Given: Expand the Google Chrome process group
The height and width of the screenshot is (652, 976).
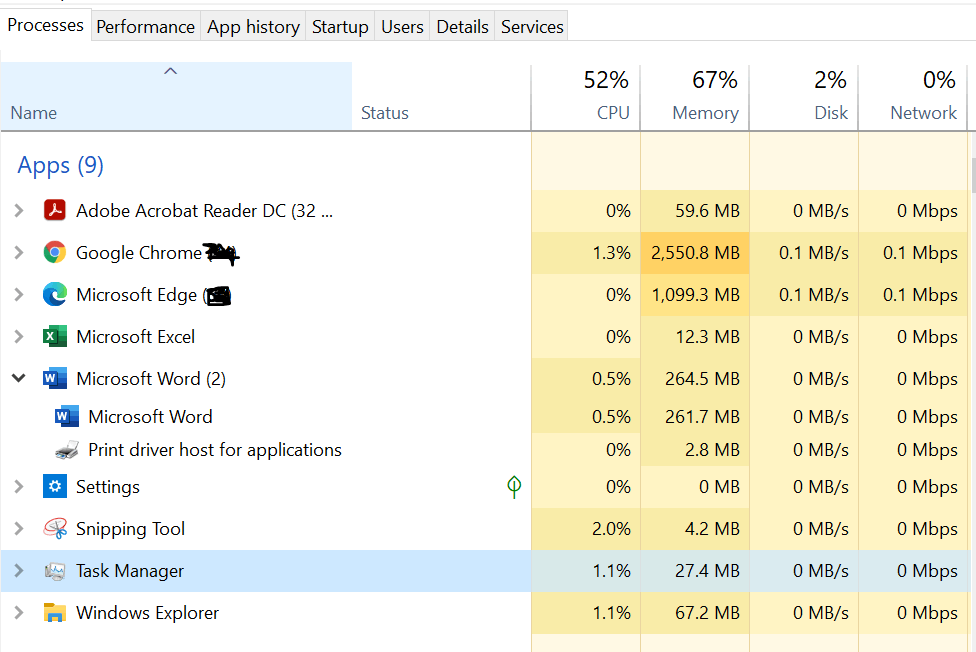Looking at the screenshot, I should (x=19, y=252).
